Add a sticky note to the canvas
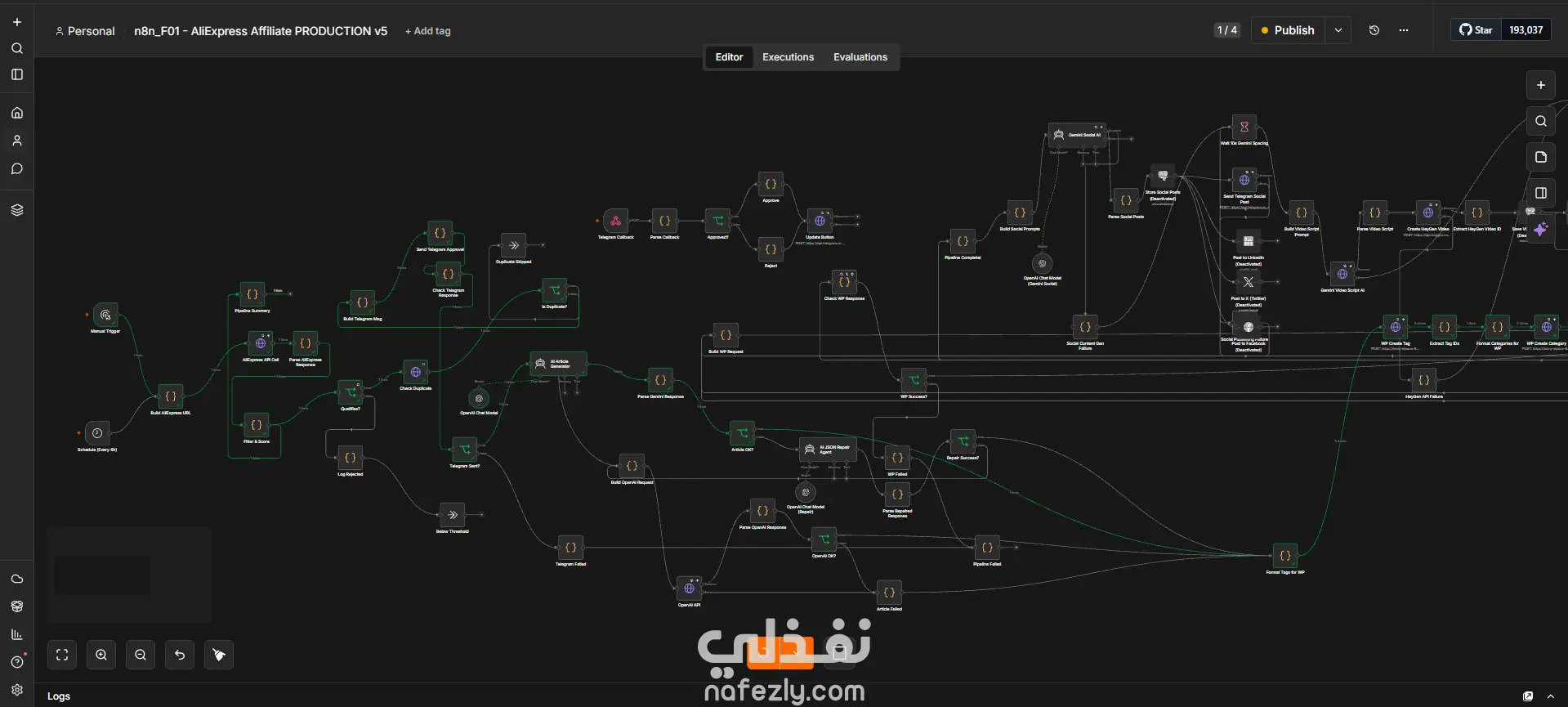Screen dimensions: 1568x707 coord(1541,157)
